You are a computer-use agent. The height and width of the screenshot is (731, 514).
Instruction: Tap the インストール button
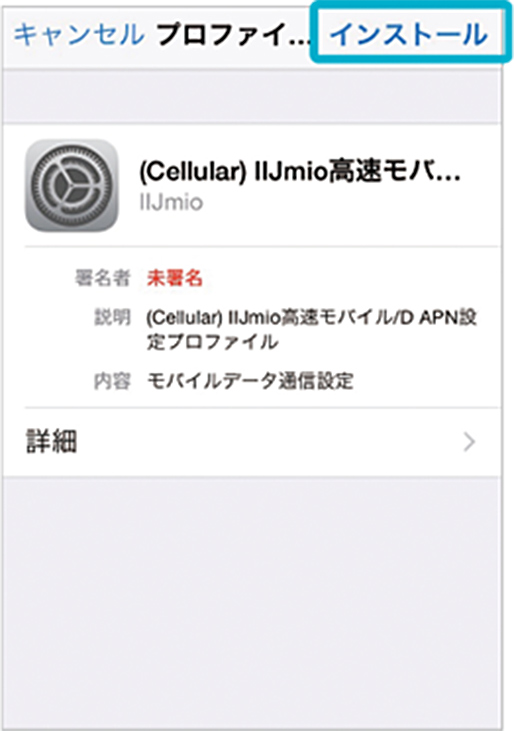[x=409, y=34]
